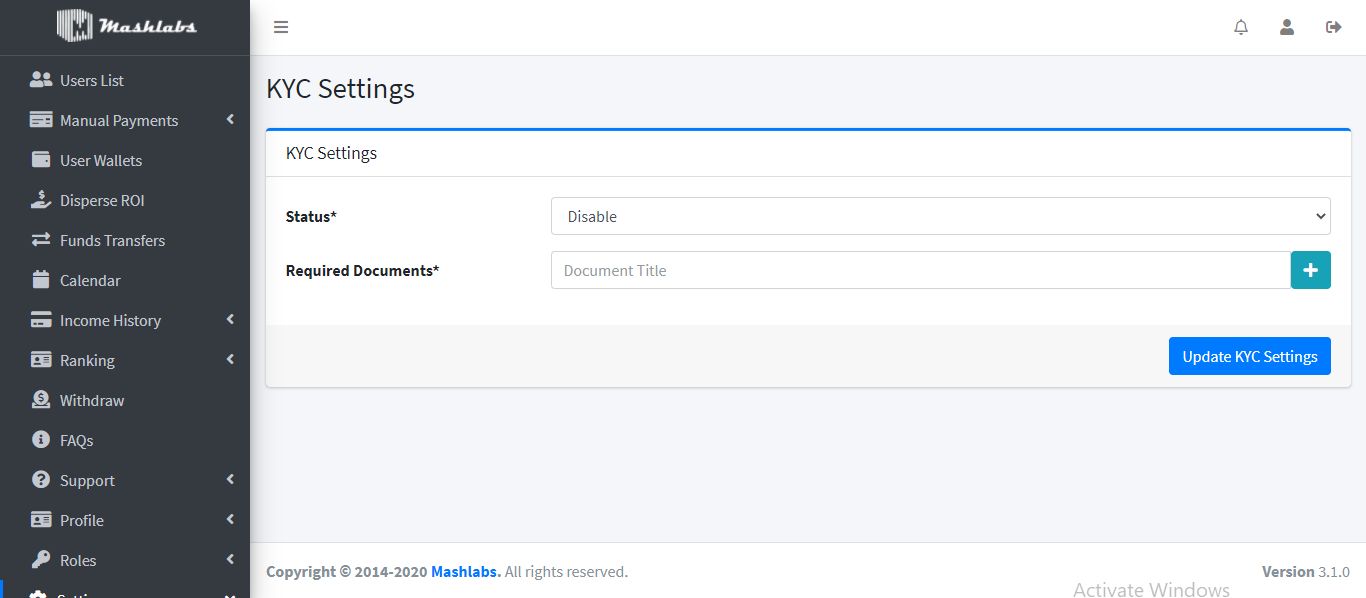Open the Withdraw menu item
The height and width of the screenshot is (598, 1366).
(92, 400)
